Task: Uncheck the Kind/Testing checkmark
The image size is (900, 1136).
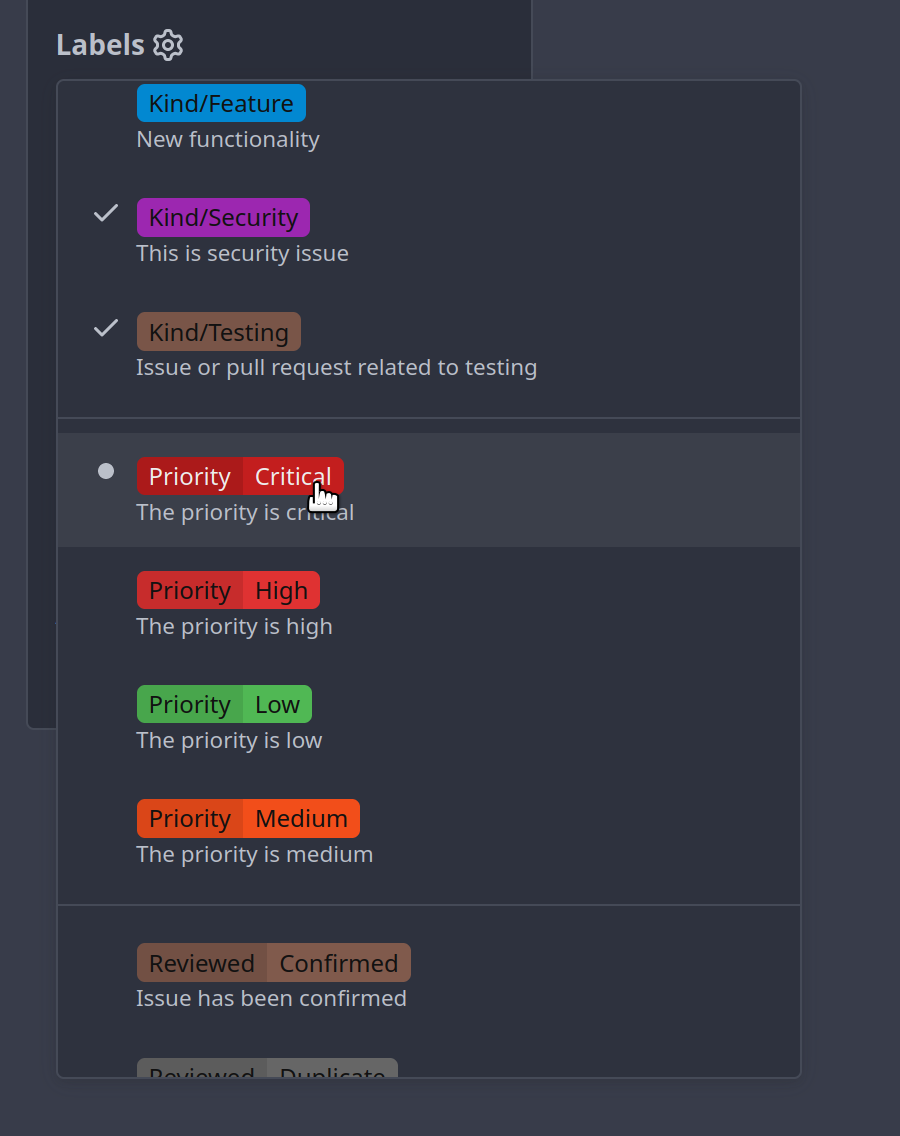Action: pos(106,328)
